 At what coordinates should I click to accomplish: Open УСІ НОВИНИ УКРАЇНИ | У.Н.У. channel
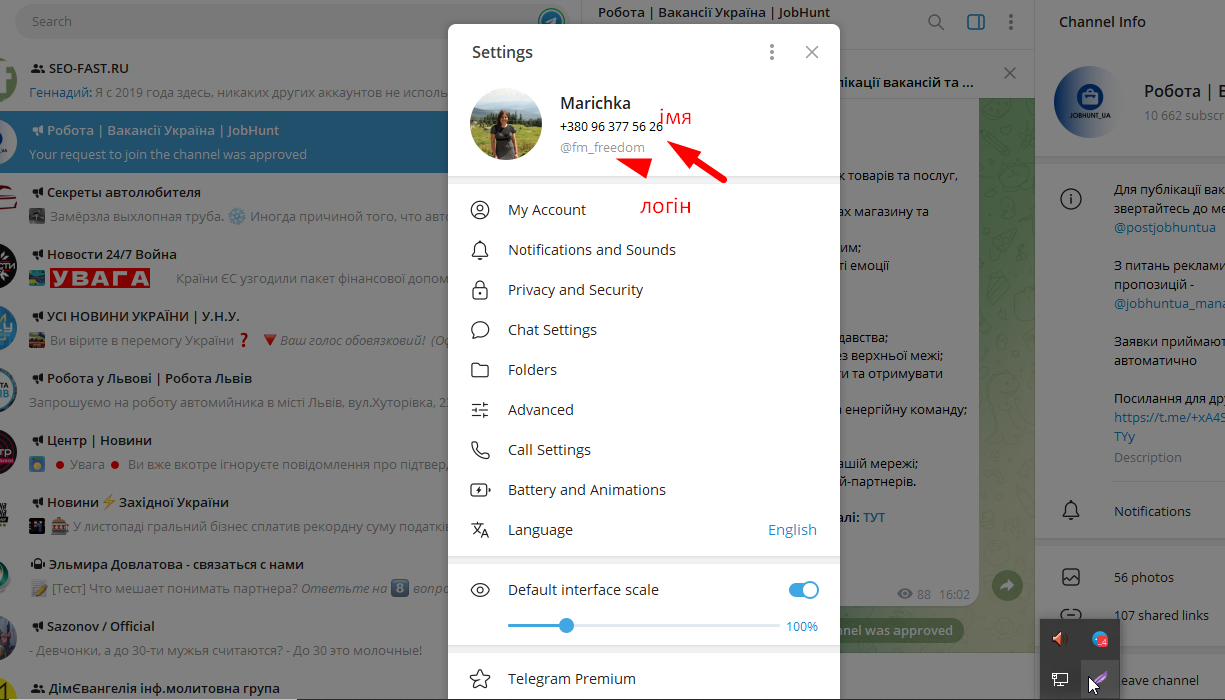click(224, 329)
